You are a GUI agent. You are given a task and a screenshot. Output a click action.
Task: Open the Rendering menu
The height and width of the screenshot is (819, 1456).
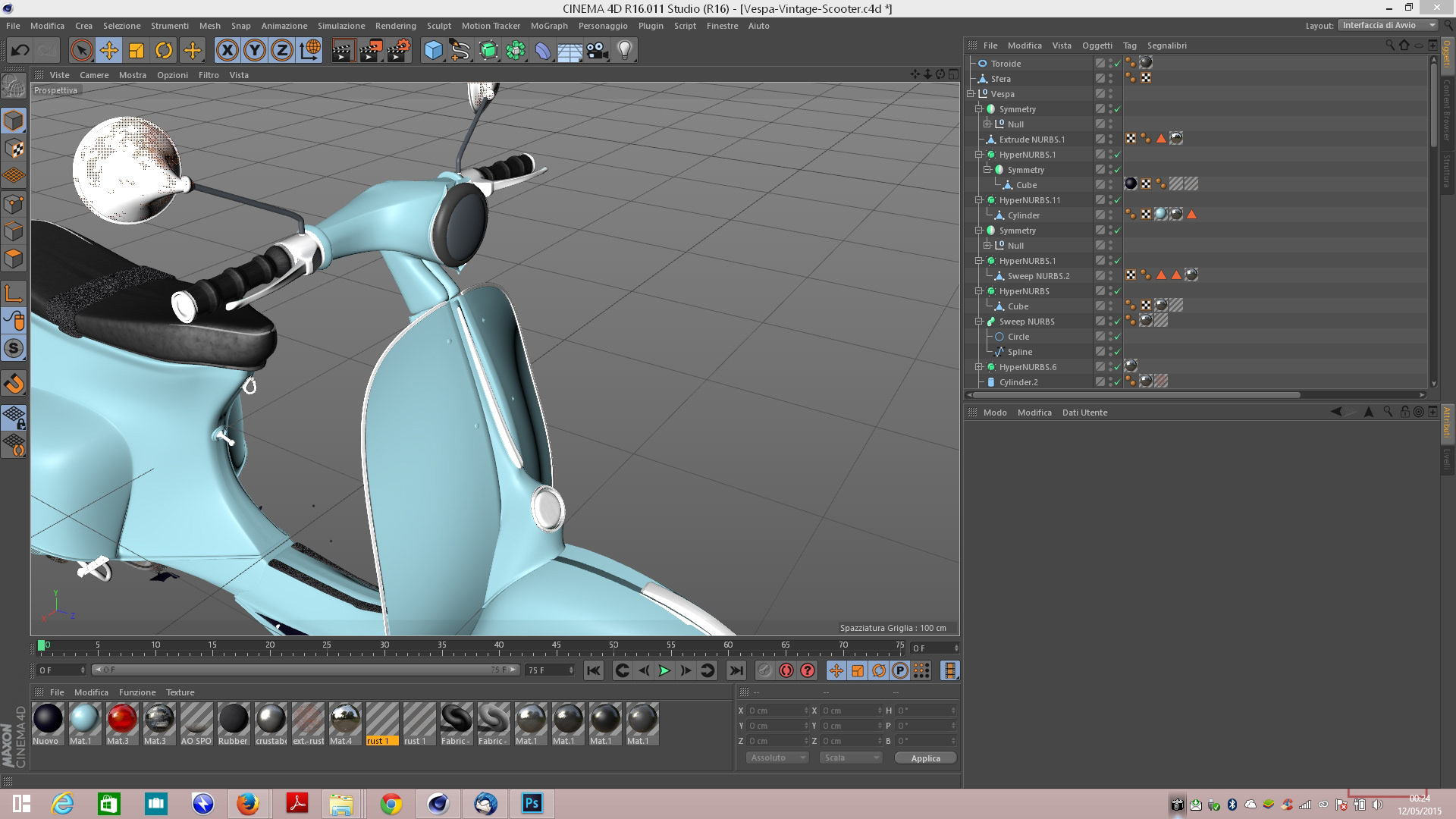click(395, 26)
